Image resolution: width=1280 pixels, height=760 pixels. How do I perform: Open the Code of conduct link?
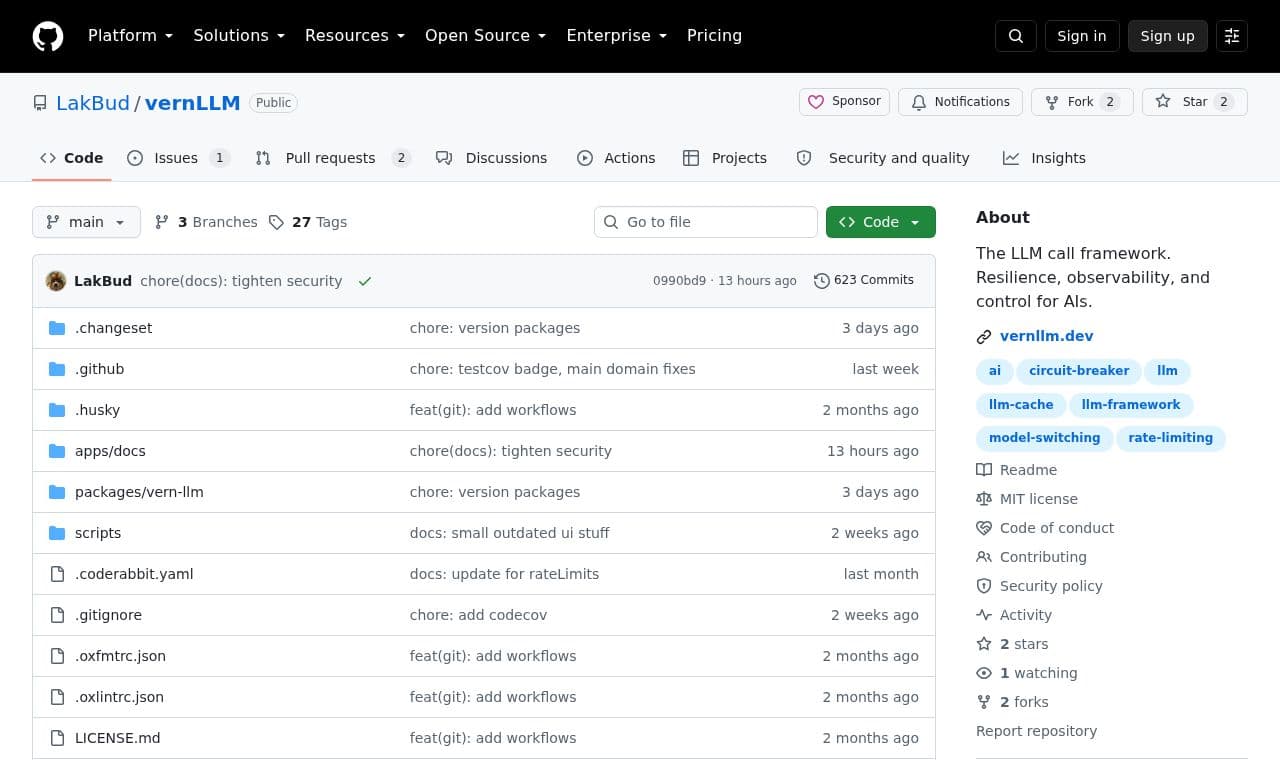pyautogui.click(x=1045, y=528)
